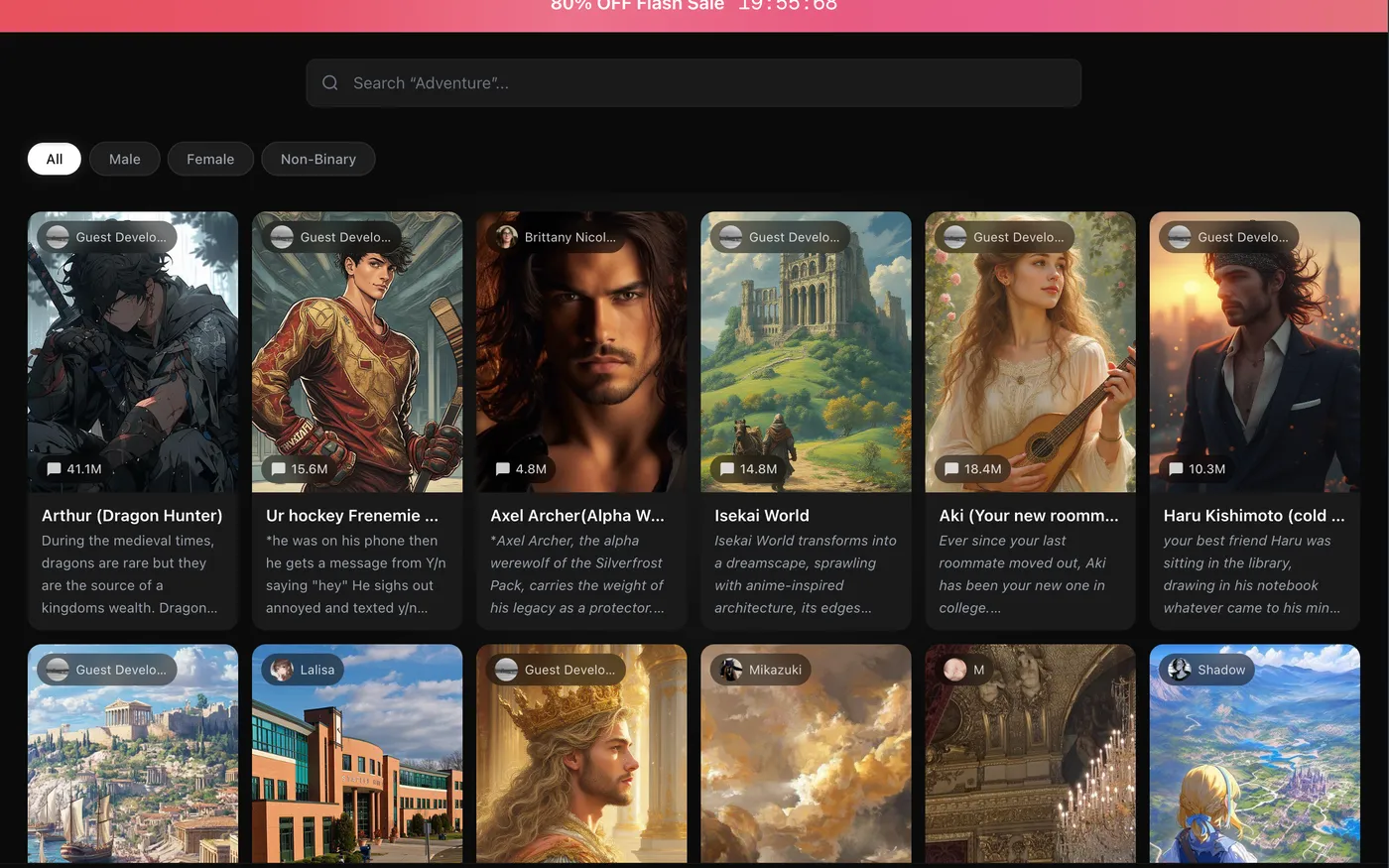Screen dimensions: 1389x868
Task: Click Shadow avatar on landscape card
Action: (x=1180, y=670)
